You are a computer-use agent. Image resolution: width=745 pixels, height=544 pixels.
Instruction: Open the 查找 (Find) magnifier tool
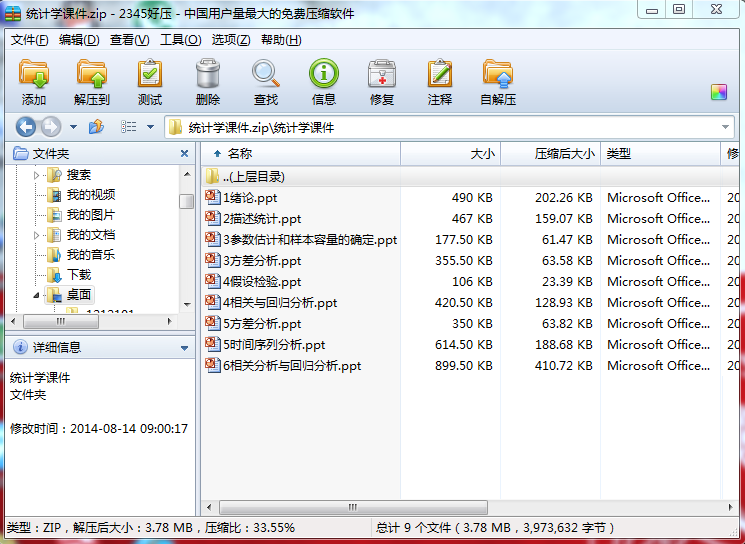tap(266, 82)
